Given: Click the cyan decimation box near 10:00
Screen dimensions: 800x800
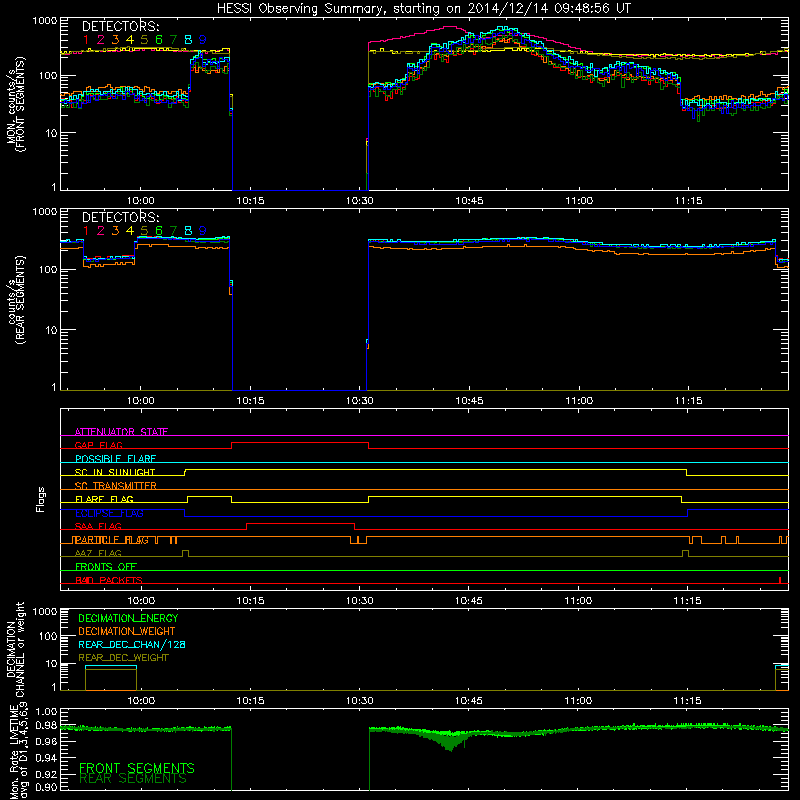Looking at the screenshot, I should 111,666.
